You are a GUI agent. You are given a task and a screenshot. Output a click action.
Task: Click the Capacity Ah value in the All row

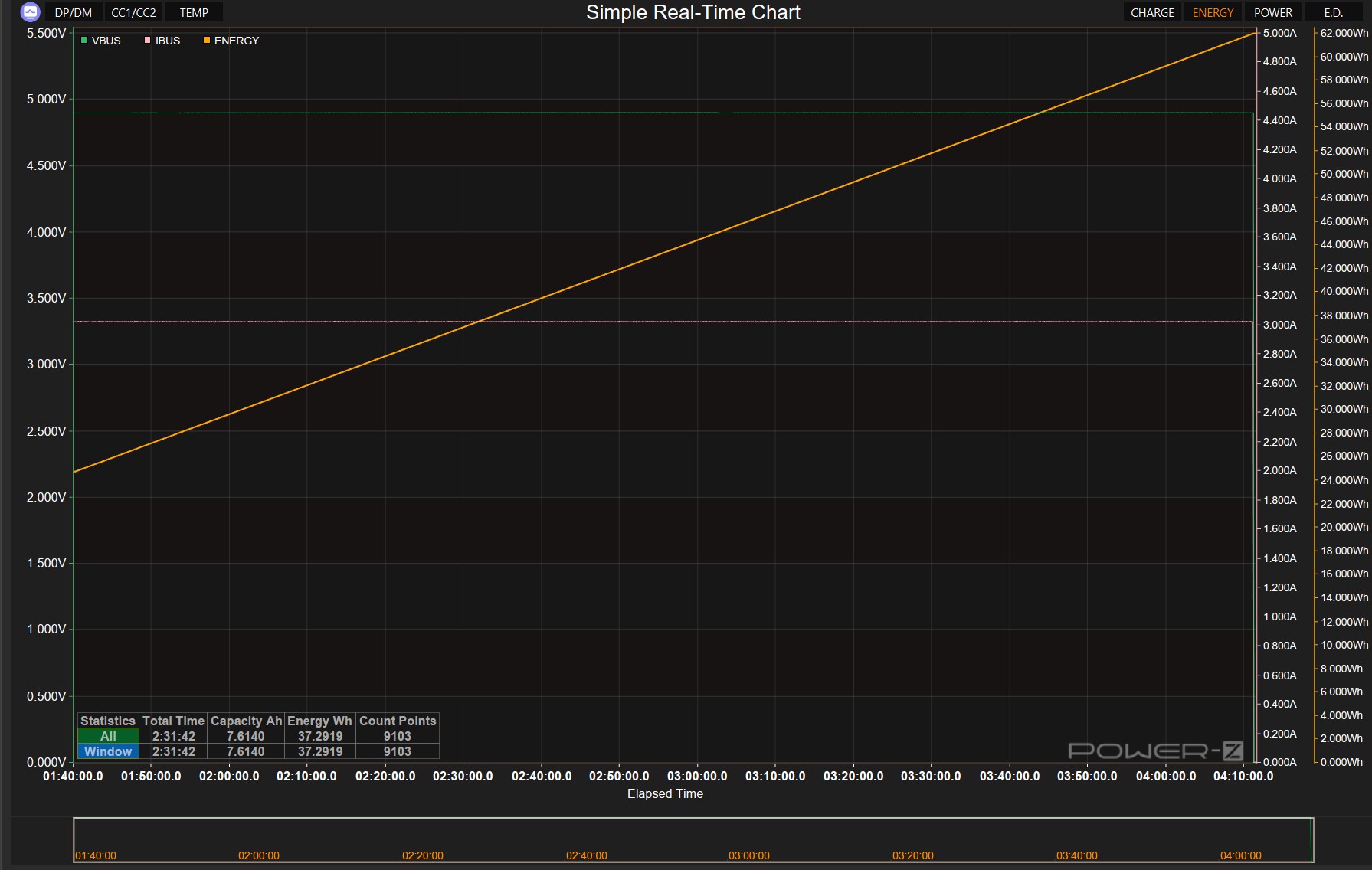246,736
